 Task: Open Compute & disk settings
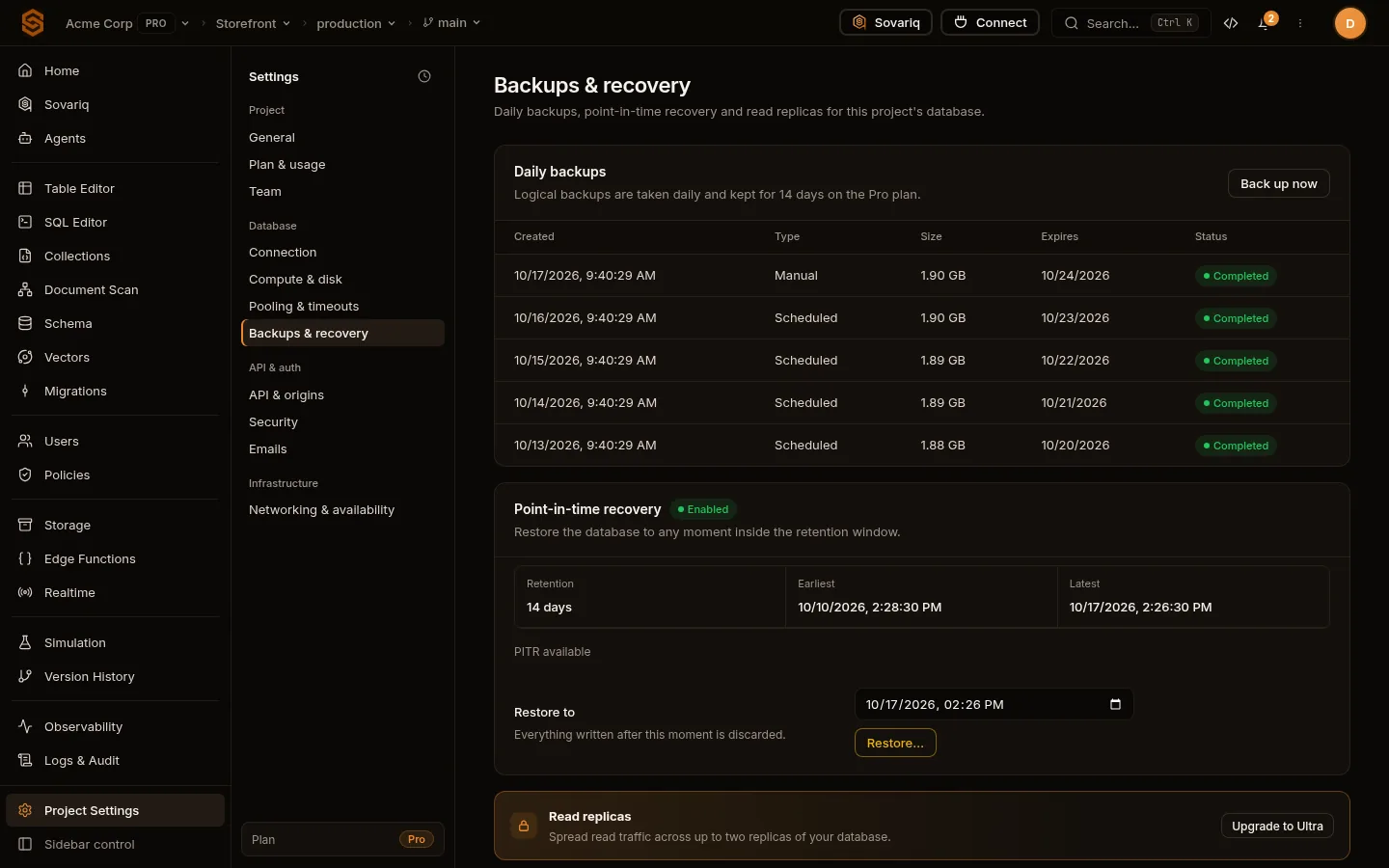(x=342, y=280)
